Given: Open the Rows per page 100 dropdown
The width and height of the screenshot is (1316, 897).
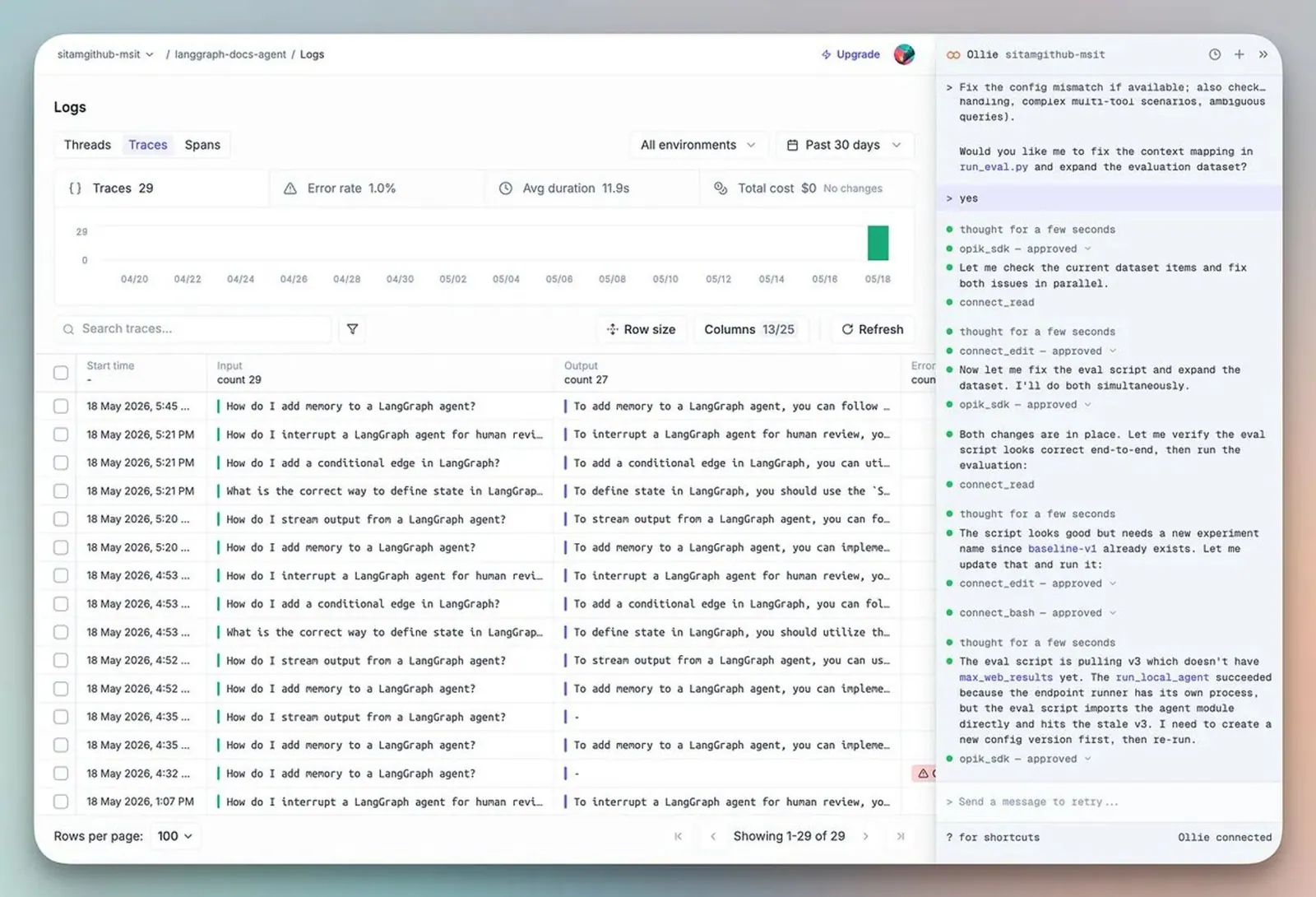Looking at the screenshot, I should [175, 836].
